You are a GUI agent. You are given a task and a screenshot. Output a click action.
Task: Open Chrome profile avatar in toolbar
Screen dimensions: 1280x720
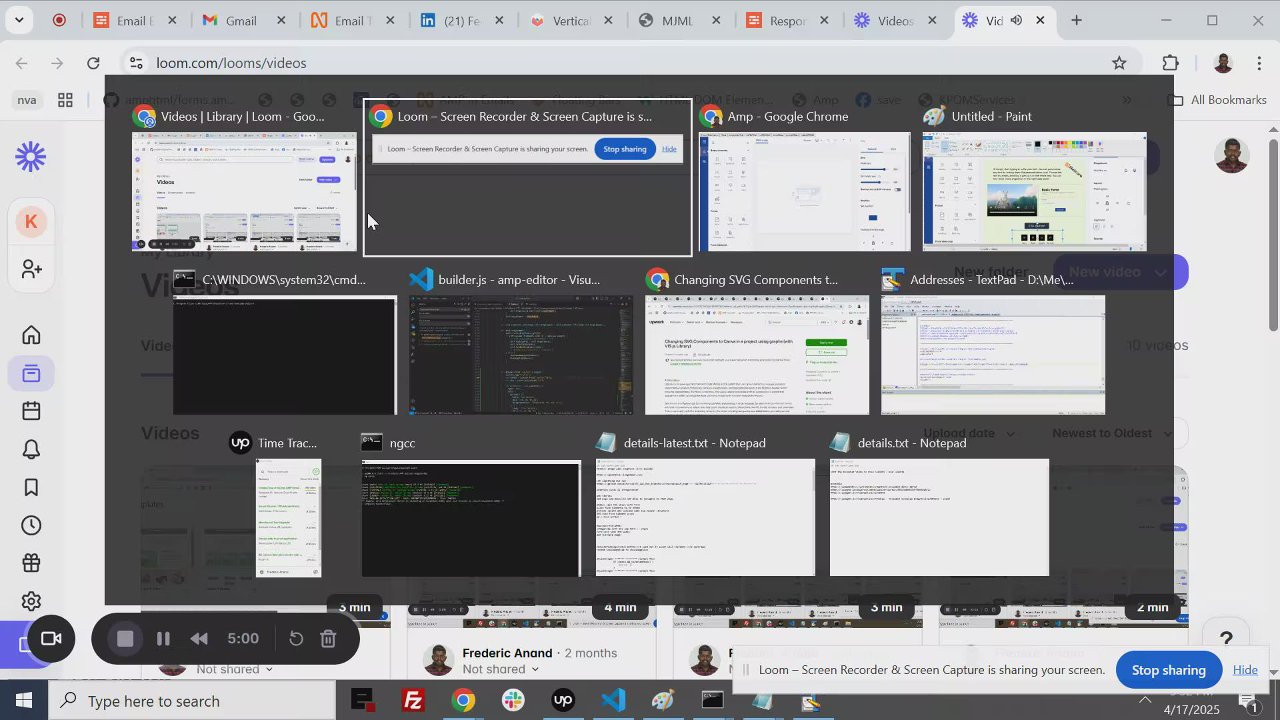tap(1223, 63)
